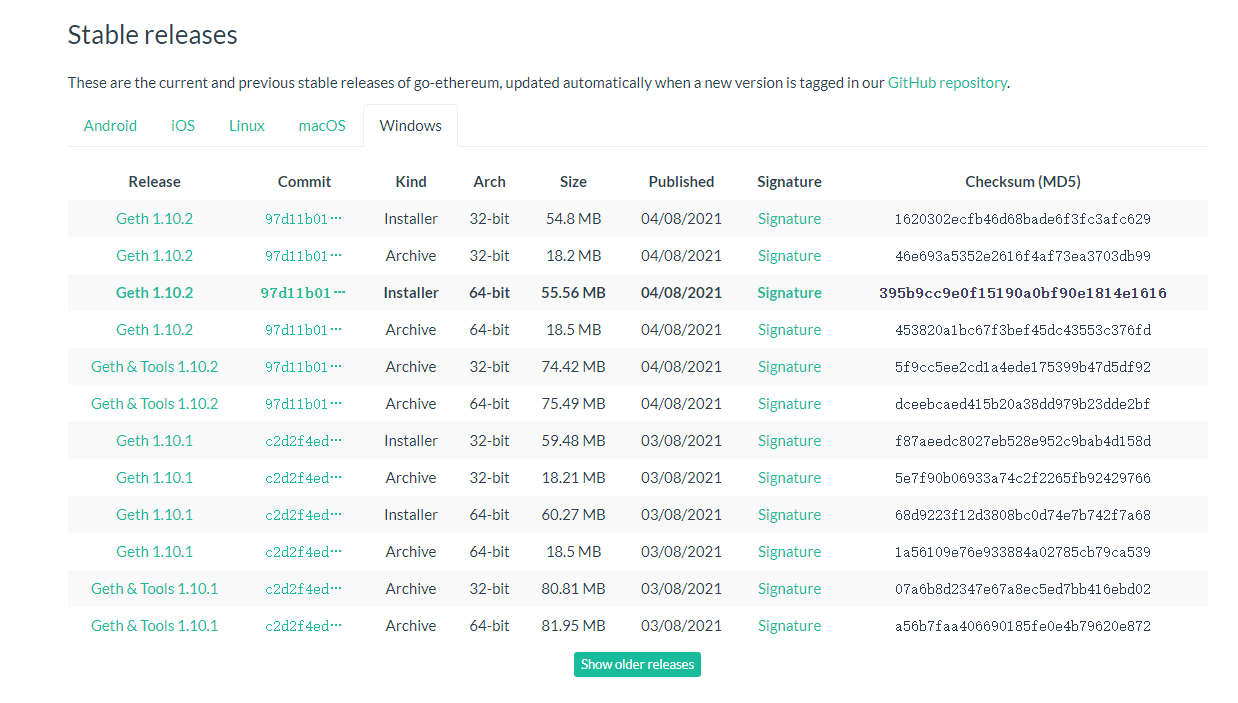Open the GitHub repository link
The height and width of the screenshot is (703, 1238).
pyautogui.click(x=947, y=83)
